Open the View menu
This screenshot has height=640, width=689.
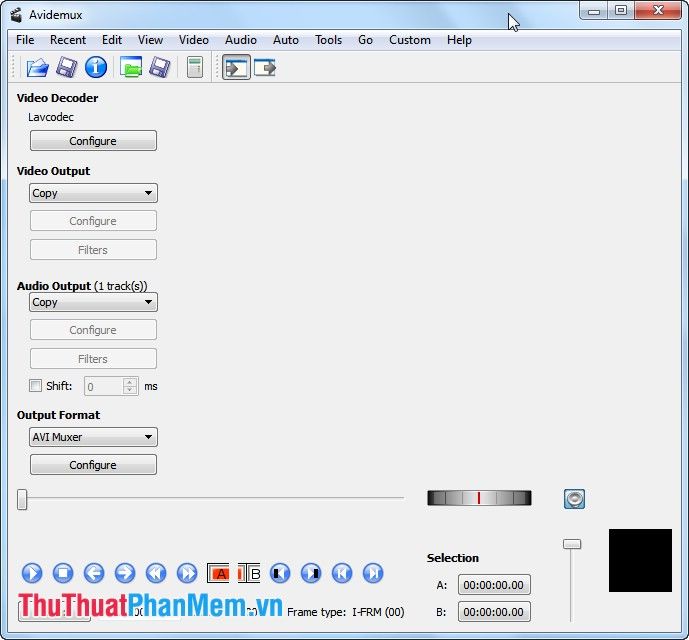pyautogui.click(x=150, y=40)
